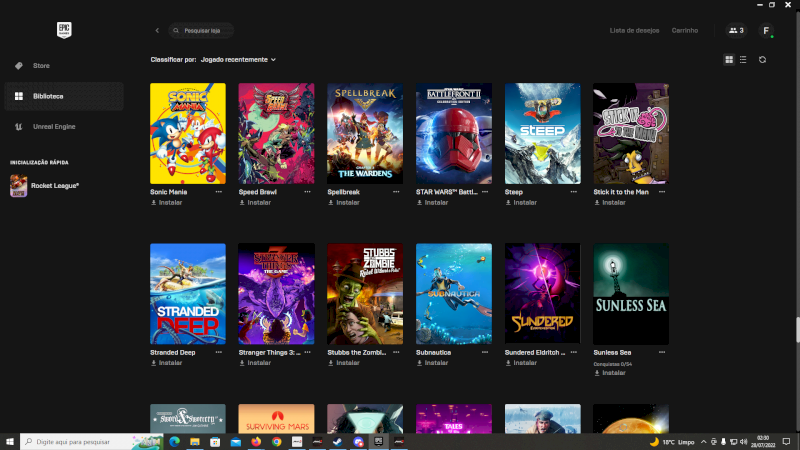Open the user profile avatar
Screen dimensions: 800x450
[x=766, y=31]
